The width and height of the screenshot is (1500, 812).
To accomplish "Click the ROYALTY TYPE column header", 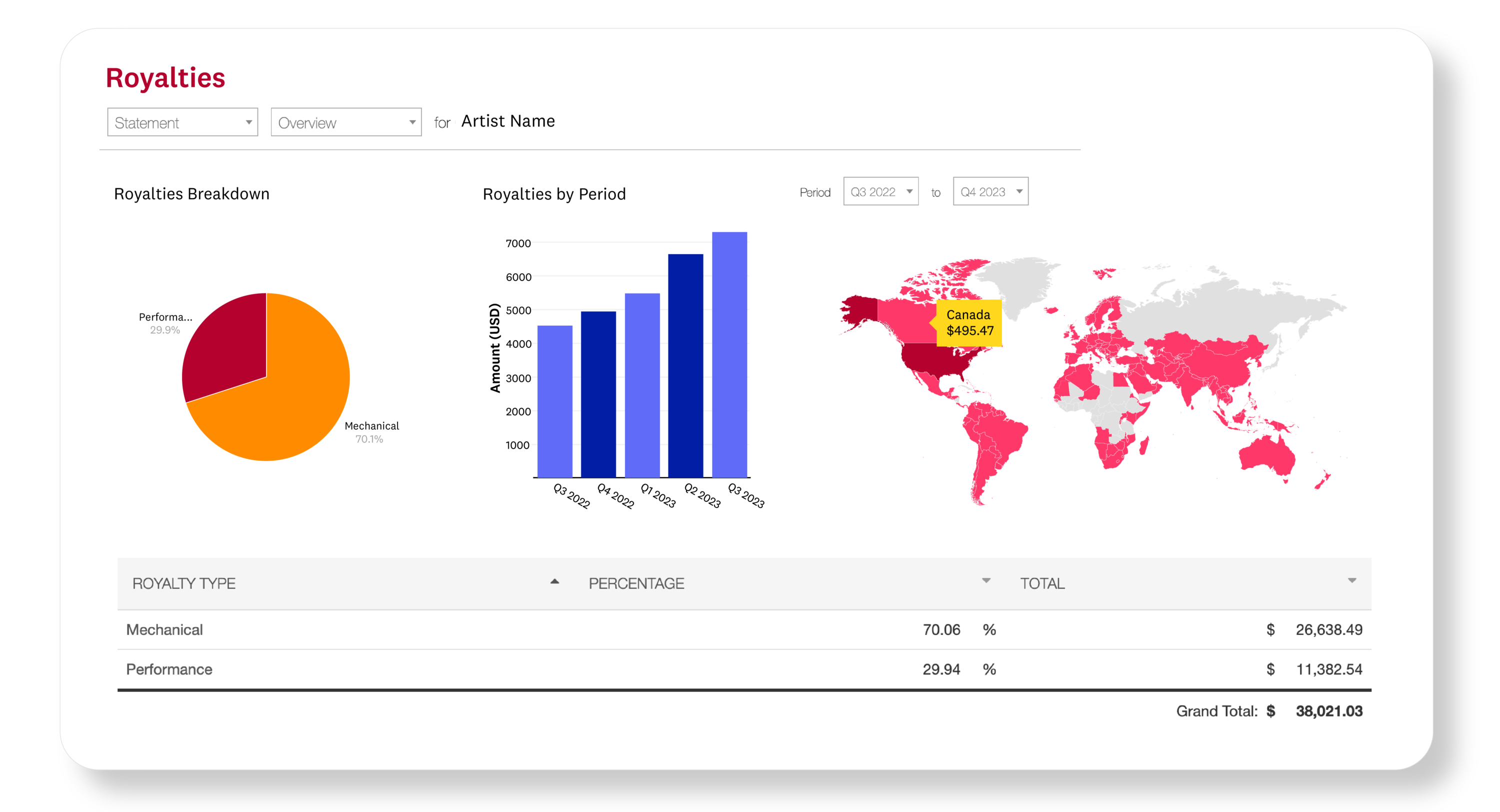I will pos(184,583).
